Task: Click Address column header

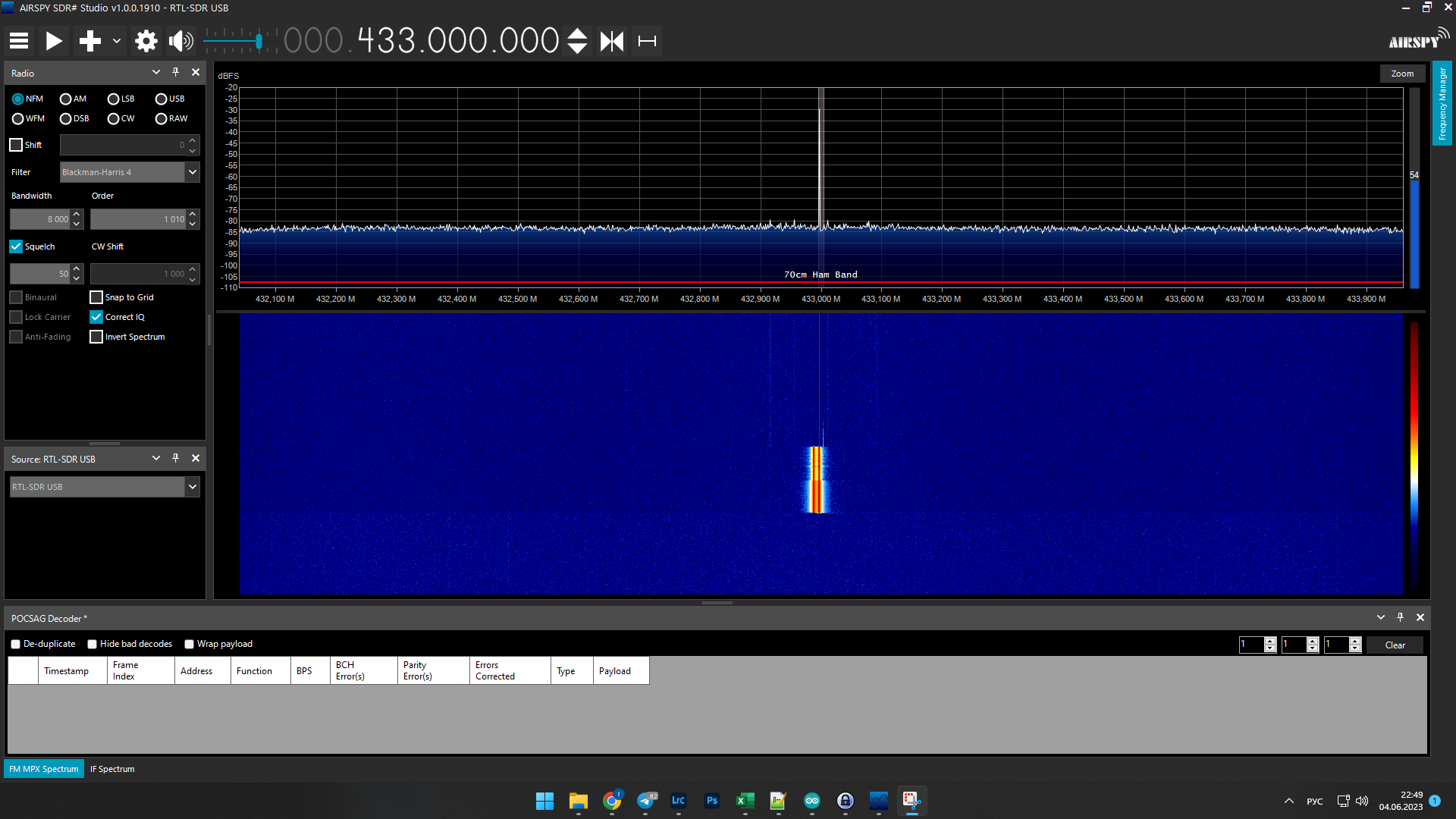Action: (x=202, y=671)
